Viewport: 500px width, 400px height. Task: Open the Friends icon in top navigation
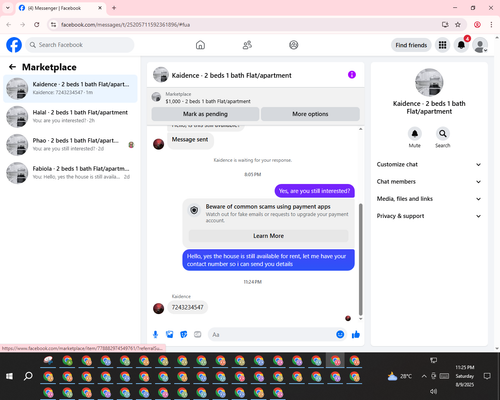coord(247,45)
